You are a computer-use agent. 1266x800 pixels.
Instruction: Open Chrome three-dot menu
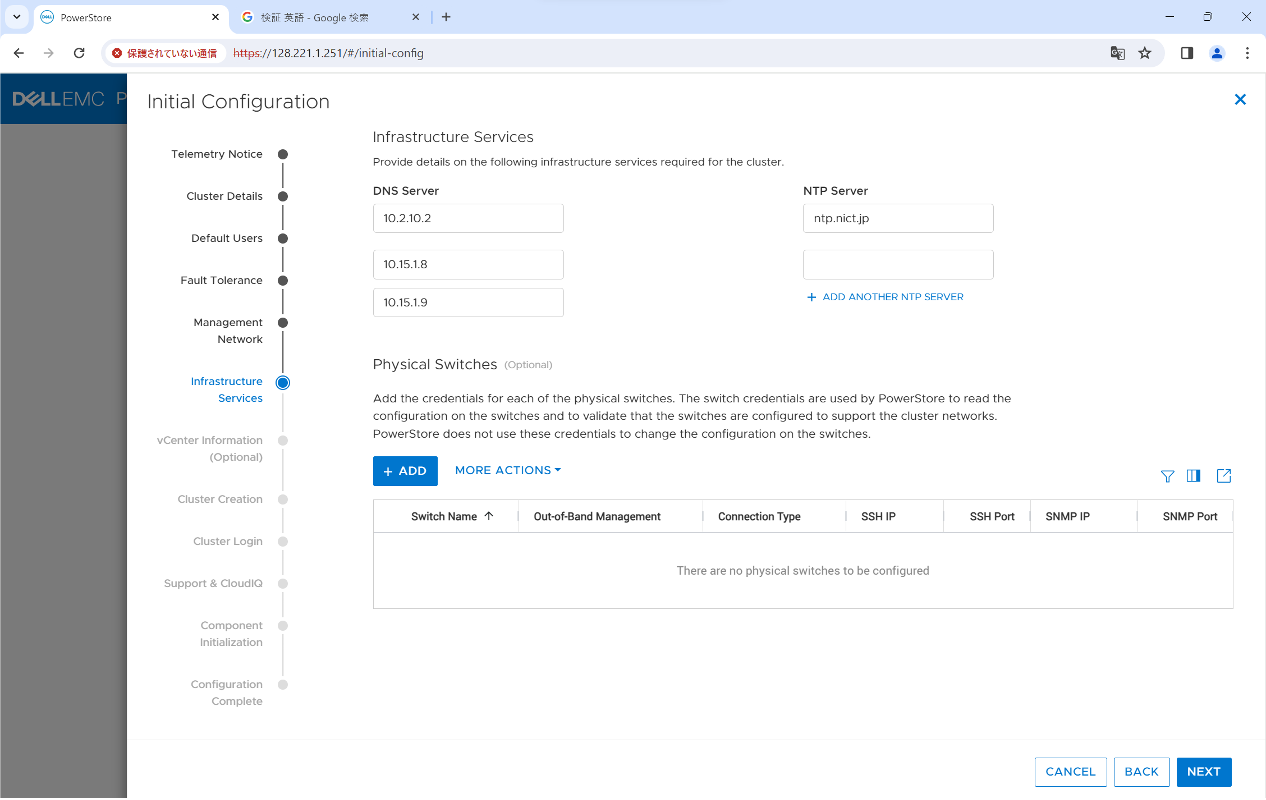[x=1247, y=53]
